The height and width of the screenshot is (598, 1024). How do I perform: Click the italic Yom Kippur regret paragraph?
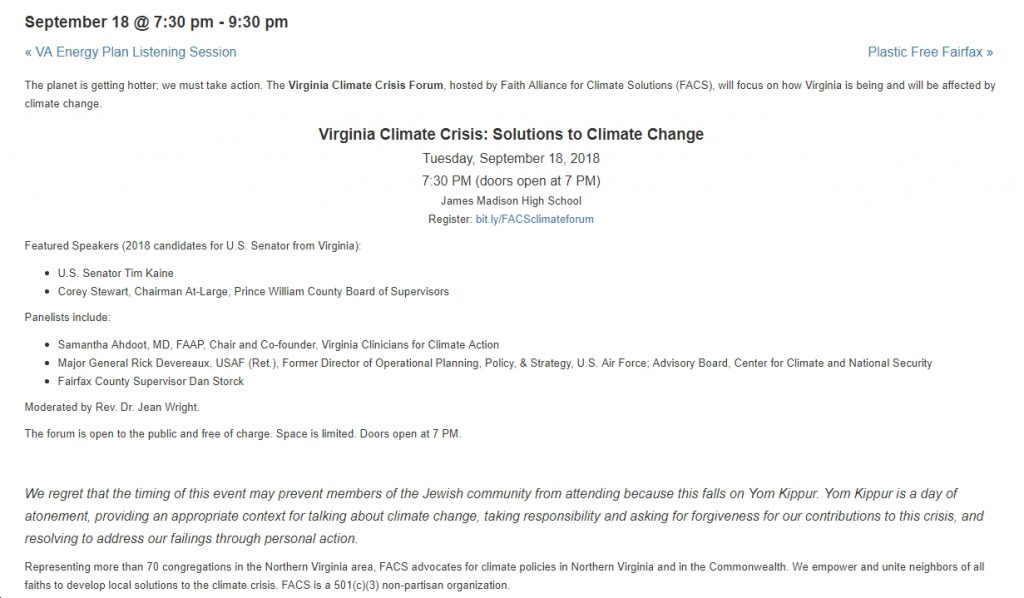tap(504, 516)
